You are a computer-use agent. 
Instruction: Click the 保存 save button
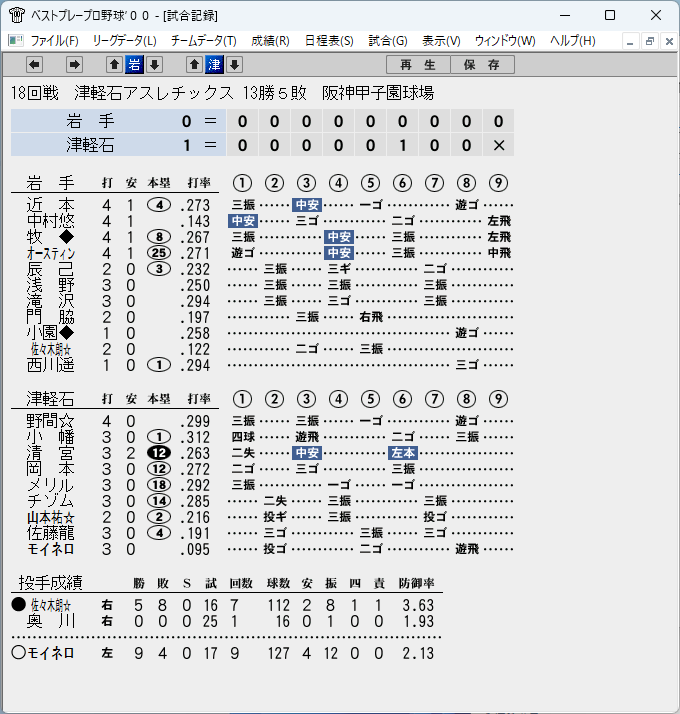coord(482,65)
